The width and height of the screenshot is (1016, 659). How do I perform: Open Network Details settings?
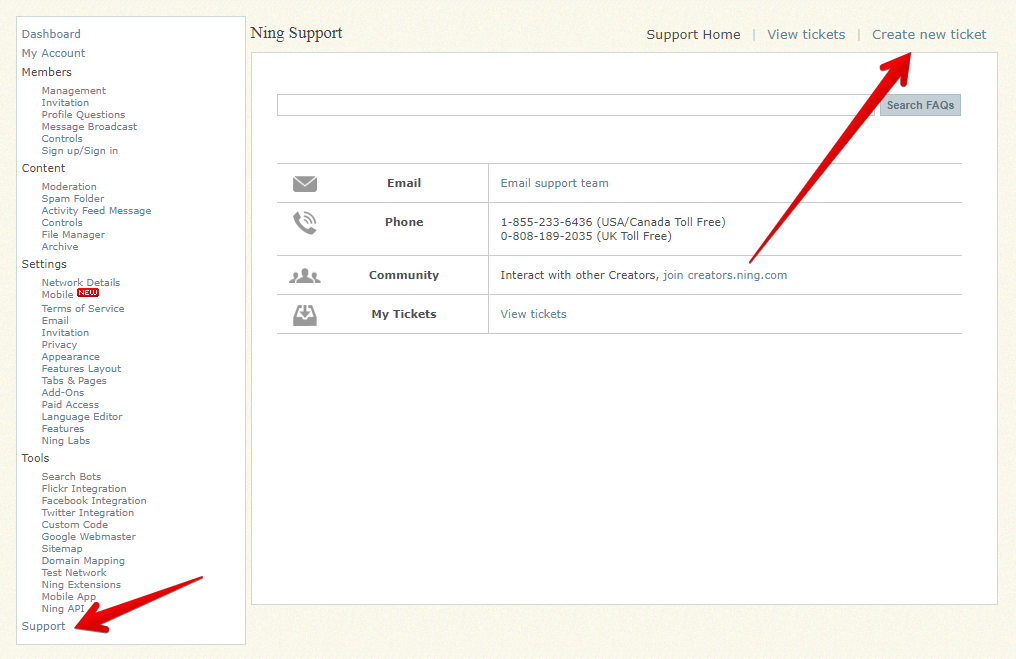(x=81, y=283)
